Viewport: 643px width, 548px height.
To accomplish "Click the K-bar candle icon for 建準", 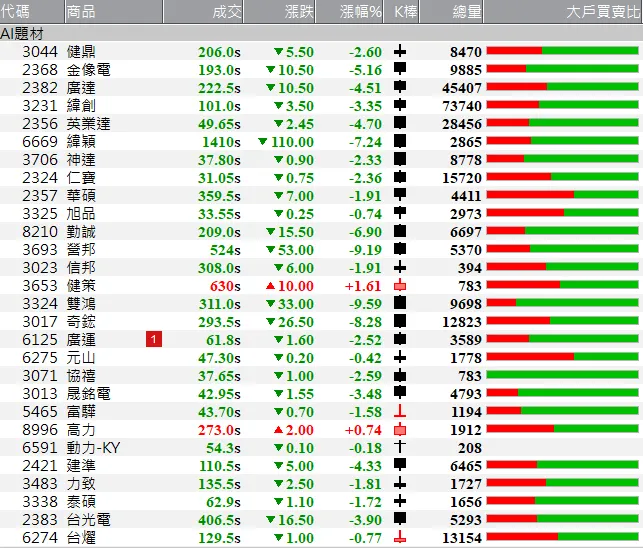I will coord(400,465).
